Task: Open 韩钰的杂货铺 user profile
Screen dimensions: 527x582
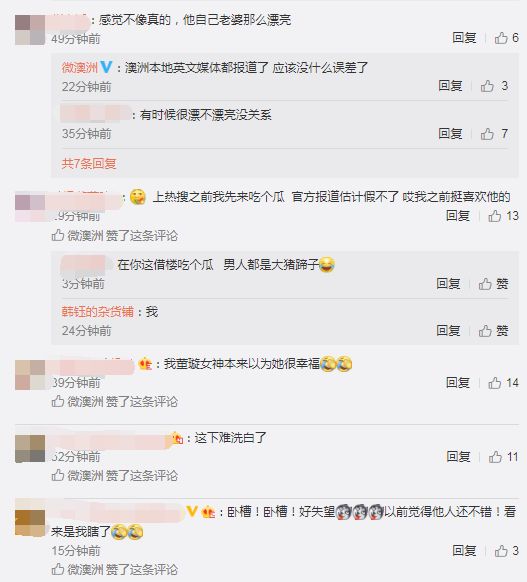Action: pyautogui.click(x=98, y=311)
